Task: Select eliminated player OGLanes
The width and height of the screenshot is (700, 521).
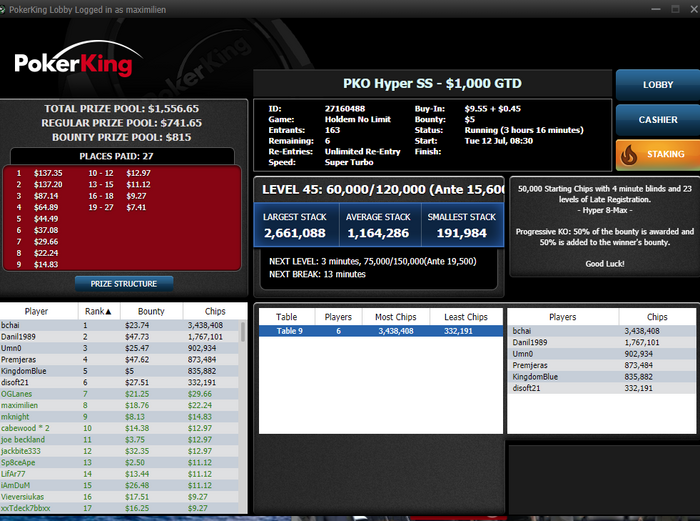Action: (120, 394)
